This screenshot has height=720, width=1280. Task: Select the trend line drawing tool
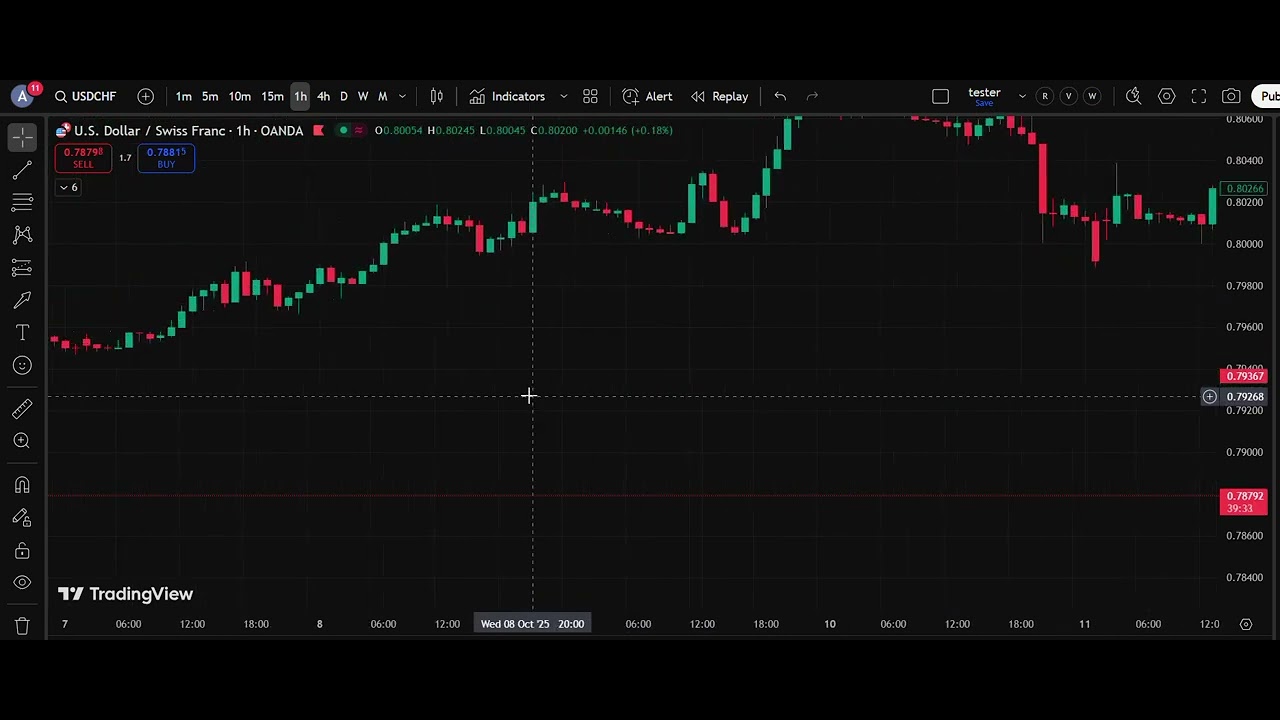click(22, 170)
